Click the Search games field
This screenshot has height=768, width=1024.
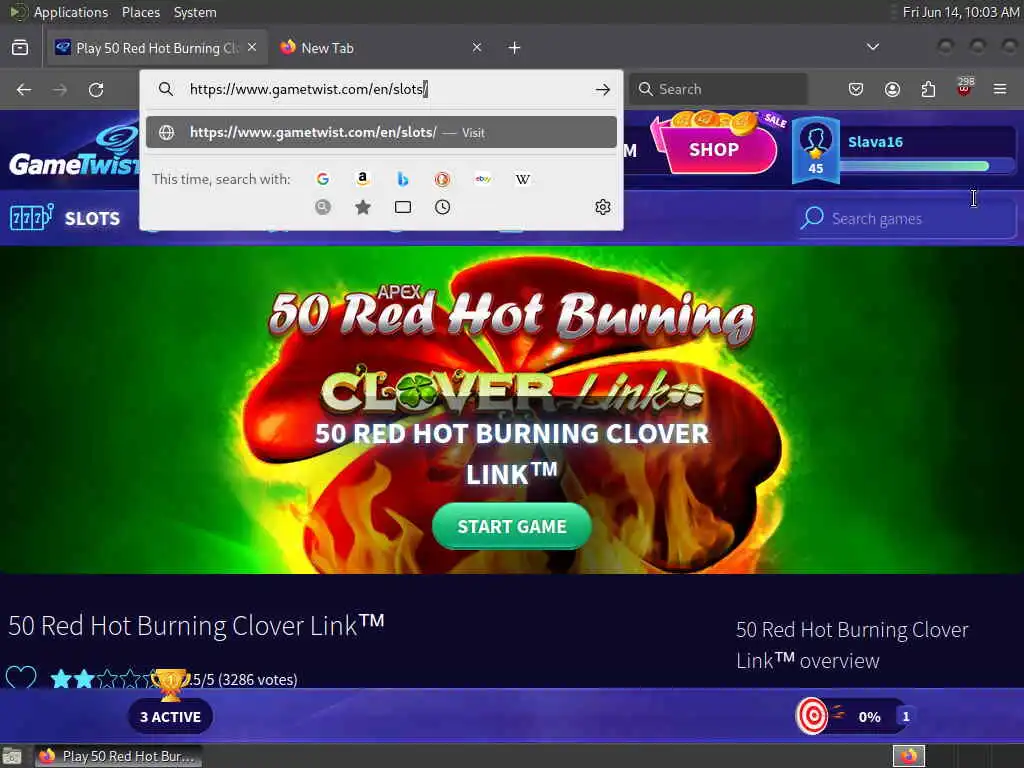[908, 219]
